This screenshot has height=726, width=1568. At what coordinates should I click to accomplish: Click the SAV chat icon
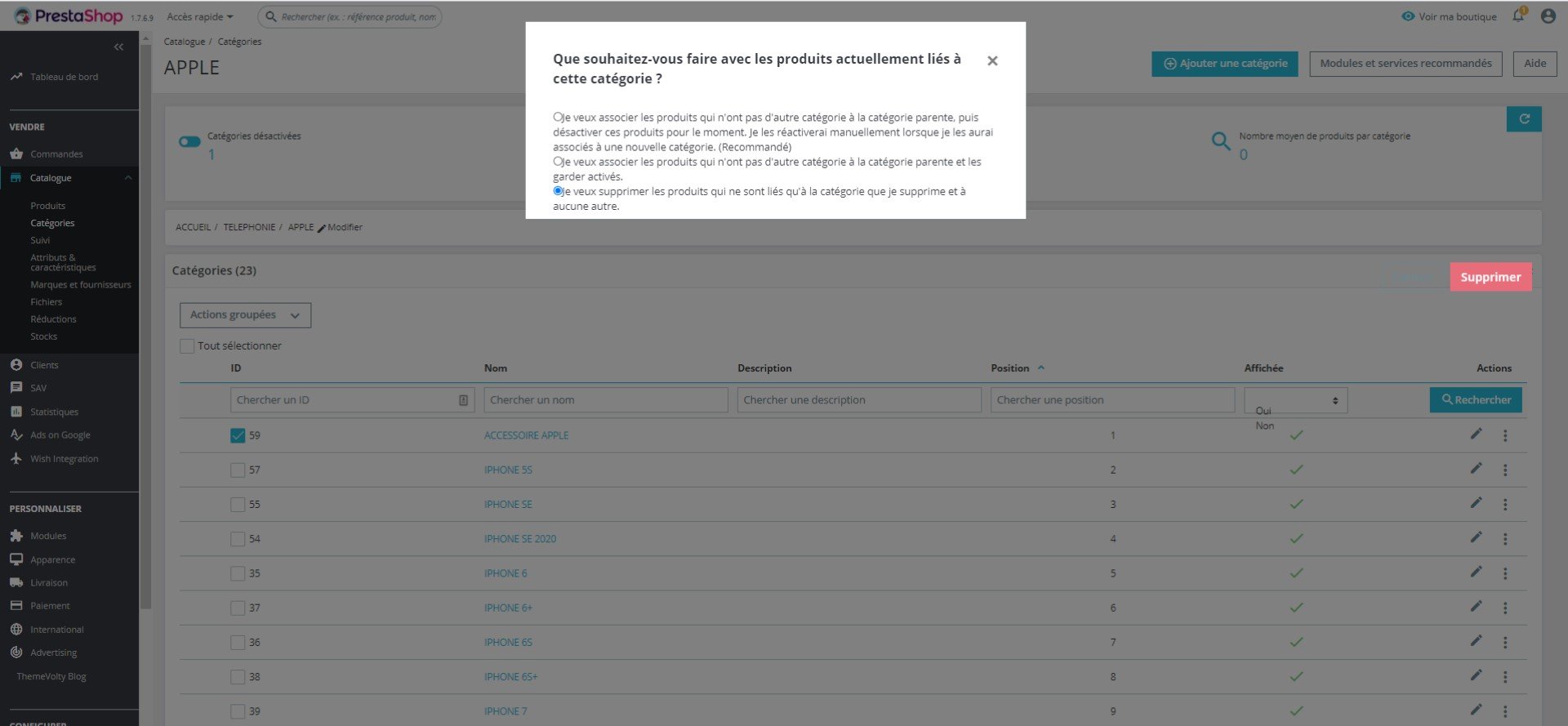coord(16,388)
